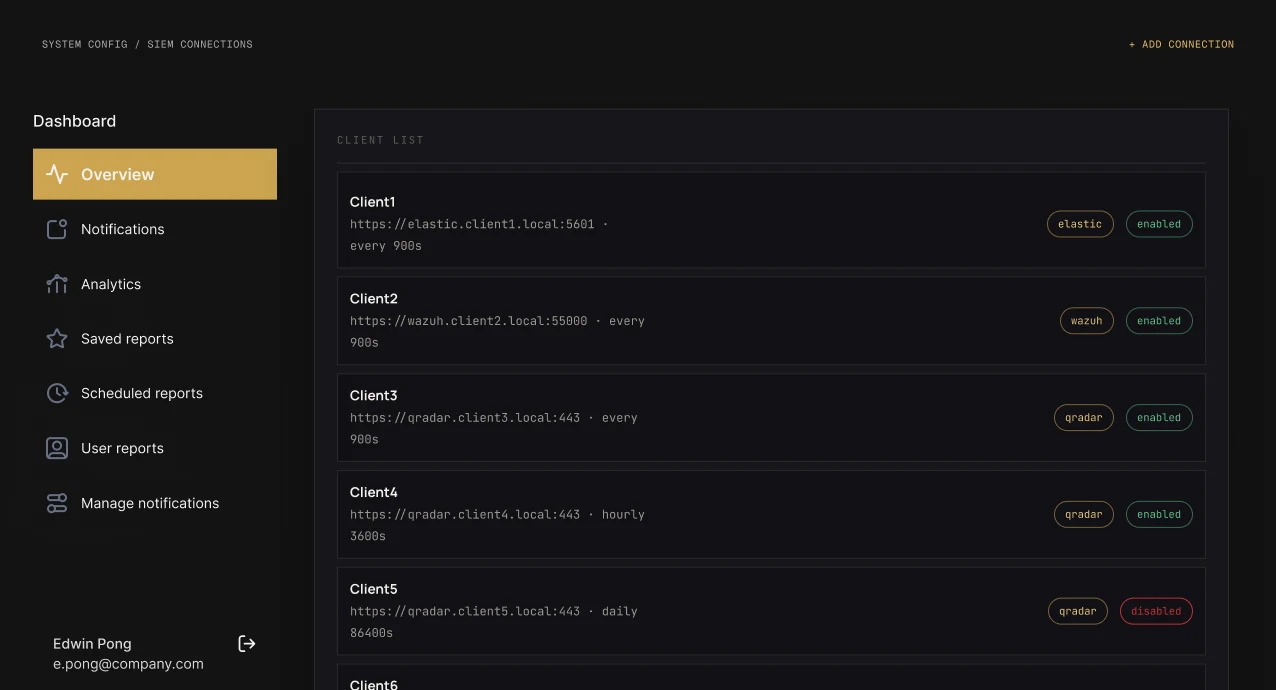Click the qradar tag on Client5

tap(1077, 611)
